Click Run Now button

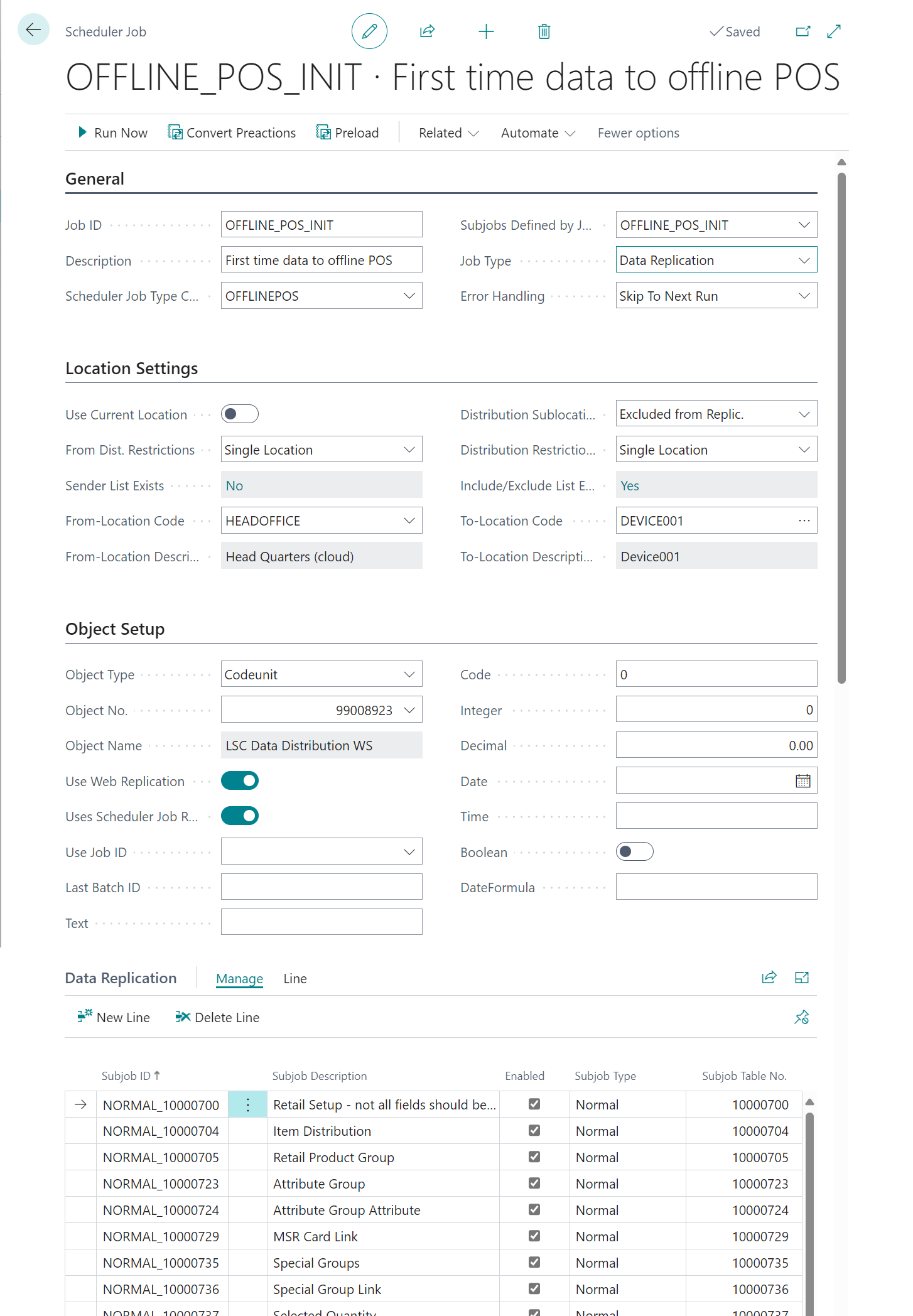[x=113, y=133]
